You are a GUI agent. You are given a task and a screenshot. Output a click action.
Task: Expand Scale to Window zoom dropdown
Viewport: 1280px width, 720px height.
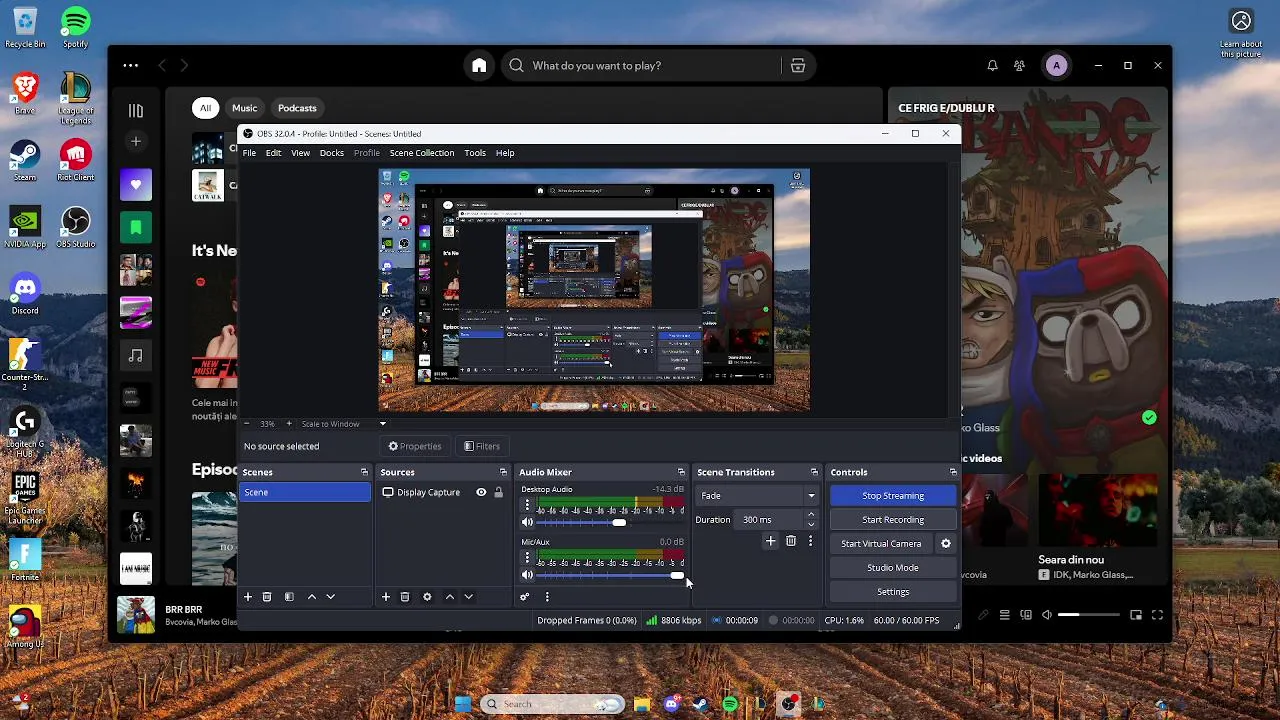382,424
